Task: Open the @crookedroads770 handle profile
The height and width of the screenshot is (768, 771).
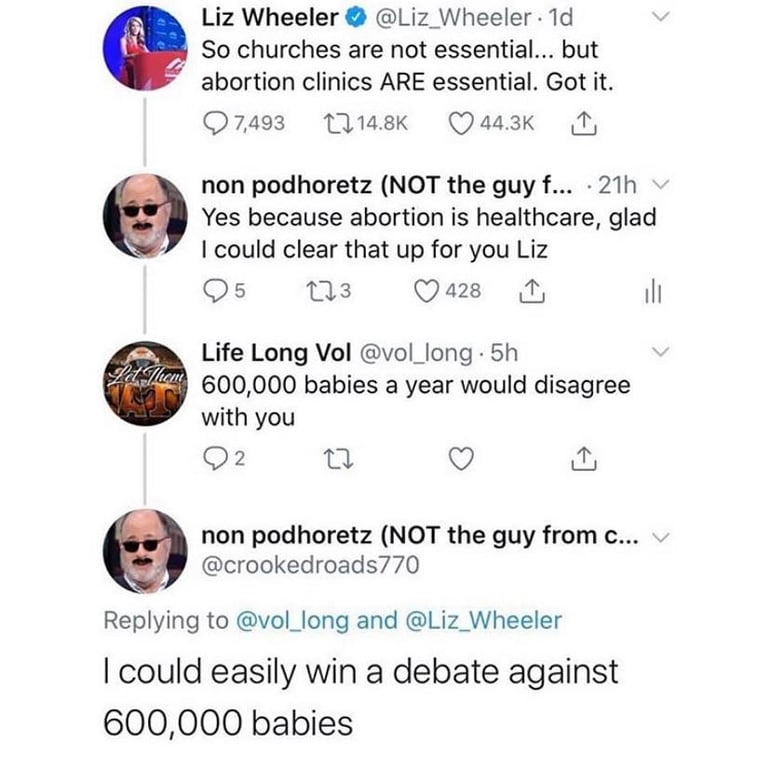Action: [310, 565]
